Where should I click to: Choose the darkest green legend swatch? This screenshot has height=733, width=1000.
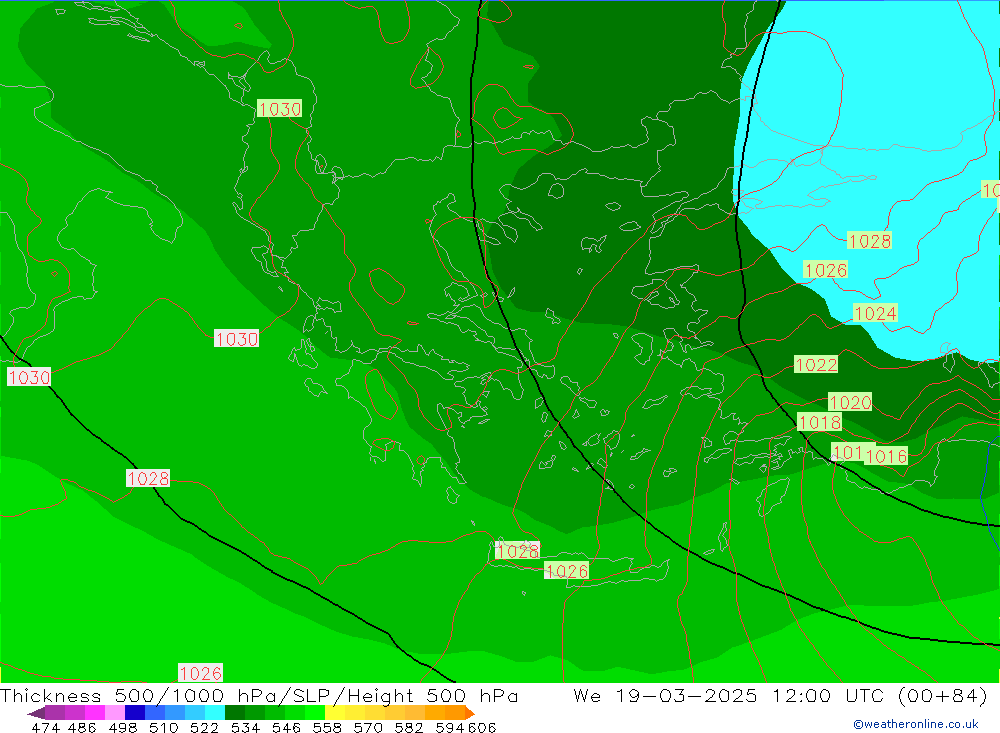pos(235,713)
